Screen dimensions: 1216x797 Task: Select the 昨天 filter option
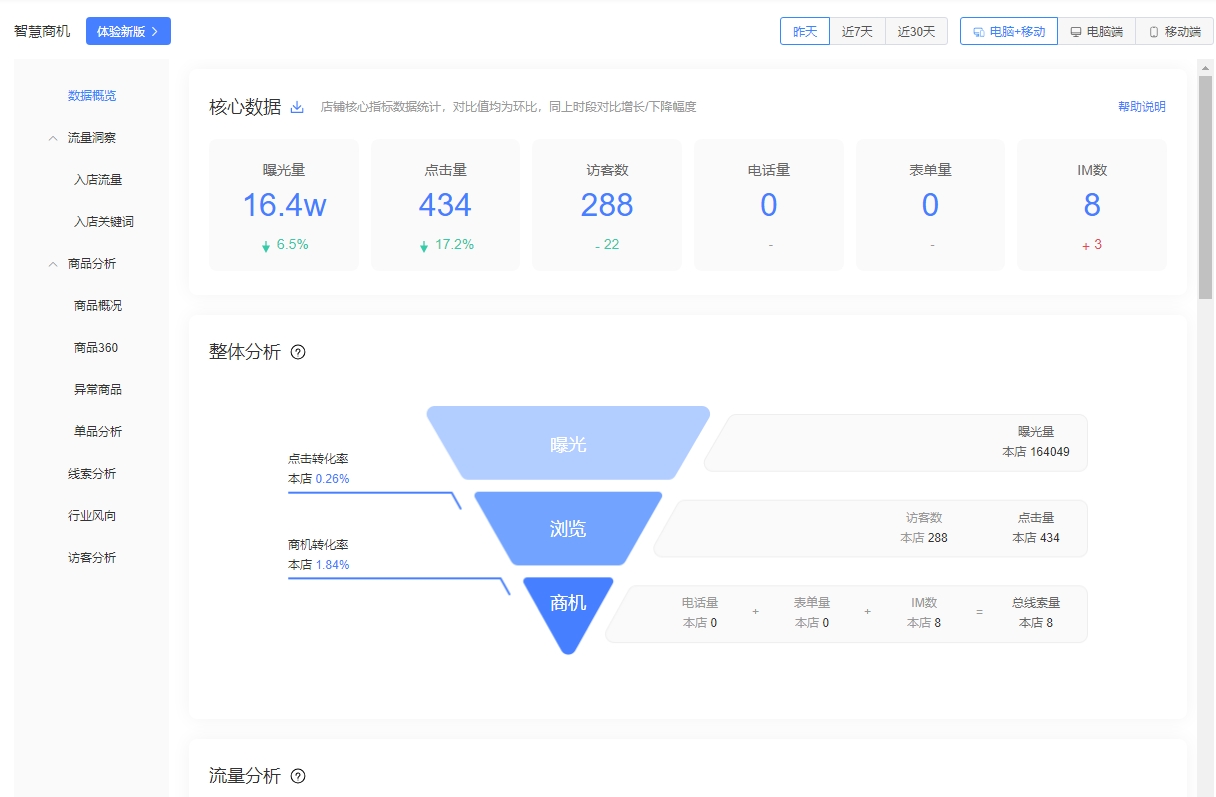coord(805,31)
